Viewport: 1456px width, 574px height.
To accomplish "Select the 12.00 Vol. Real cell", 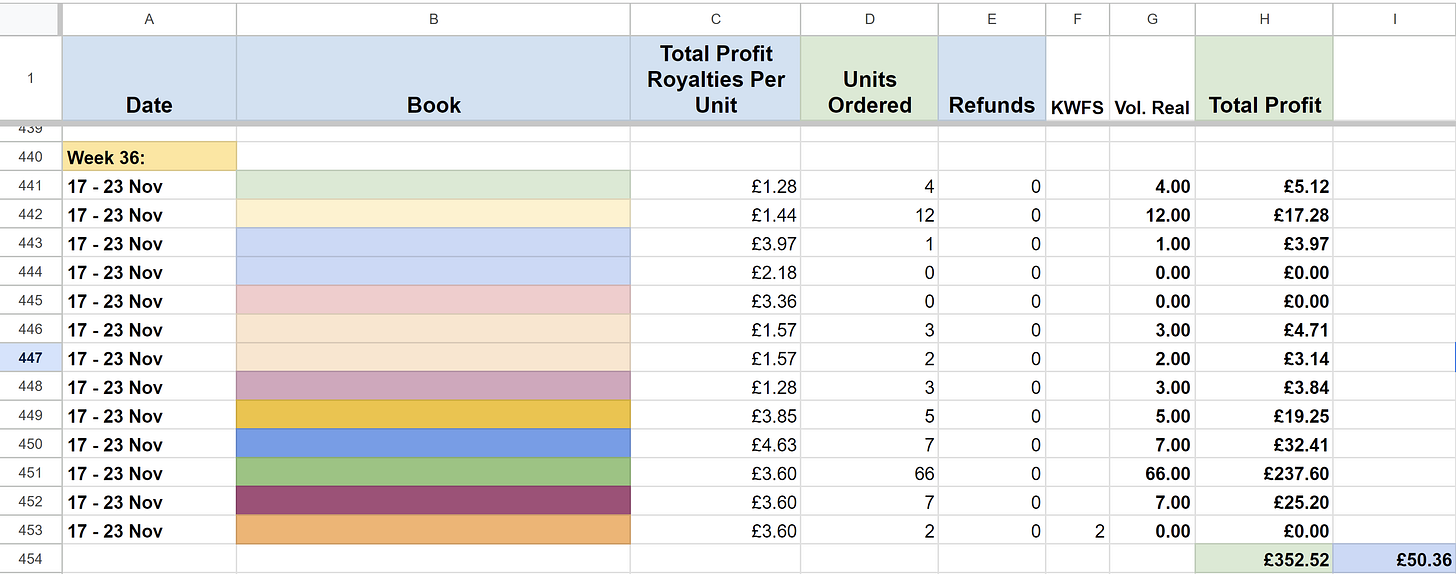I will (1152, 215).
